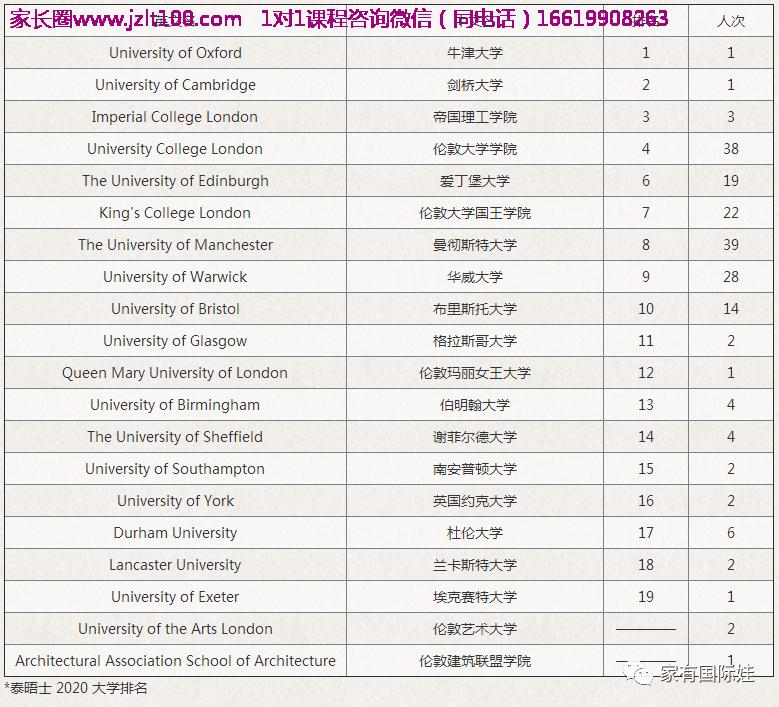Select rank '9' in Warwick row
Image resolution: width=779 pixels, height=707 pixels.
[x=646, y=277]
